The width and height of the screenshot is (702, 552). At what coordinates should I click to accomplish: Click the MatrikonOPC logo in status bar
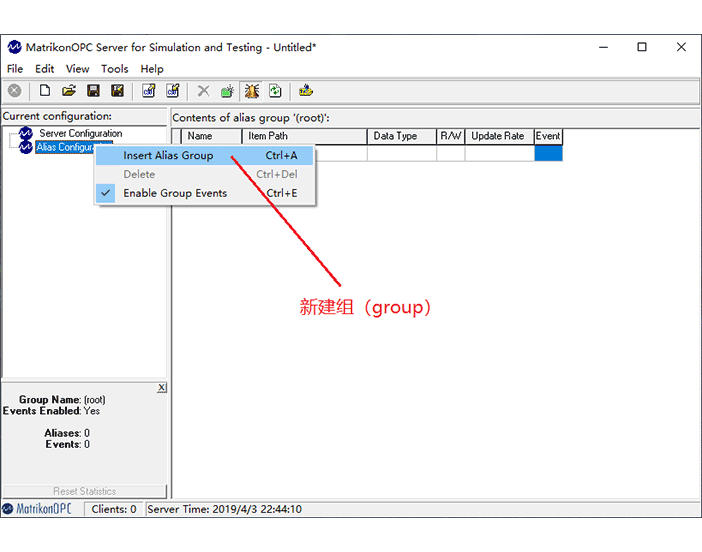[x=37, y=509]
